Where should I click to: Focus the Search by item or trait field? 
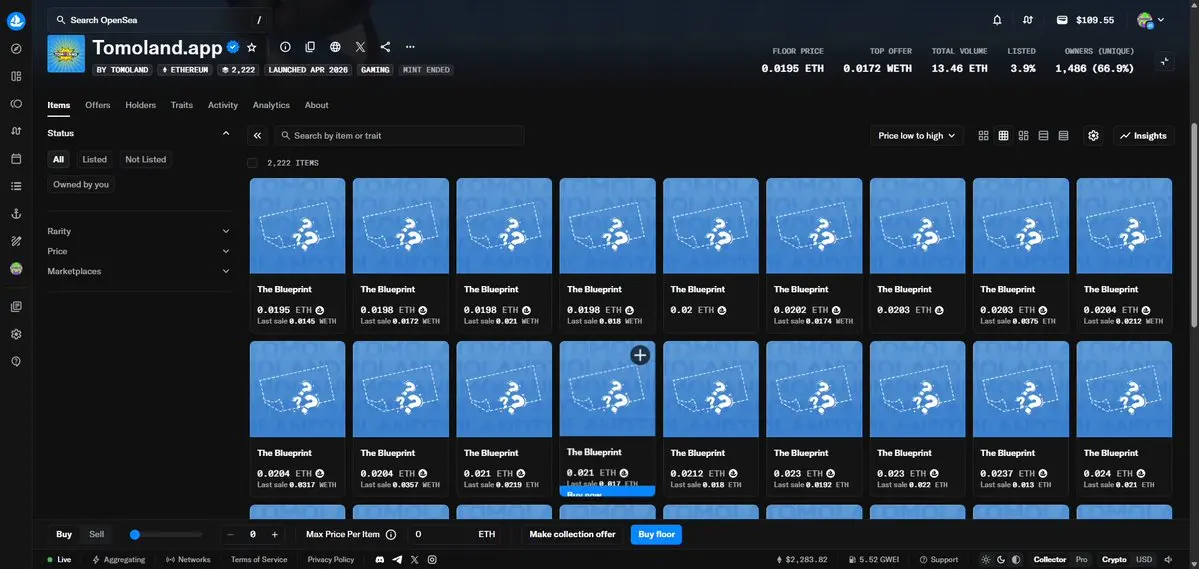(x=399, y=135)
